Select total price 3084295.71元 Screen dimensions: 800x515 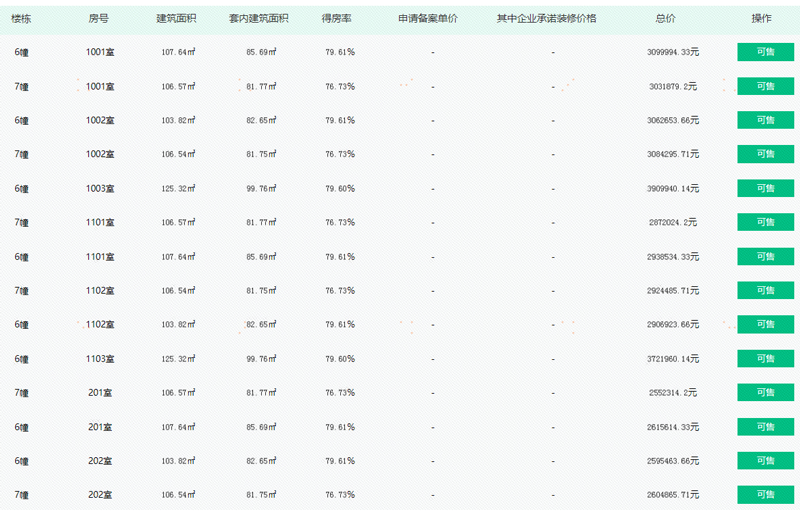(673, 154)
